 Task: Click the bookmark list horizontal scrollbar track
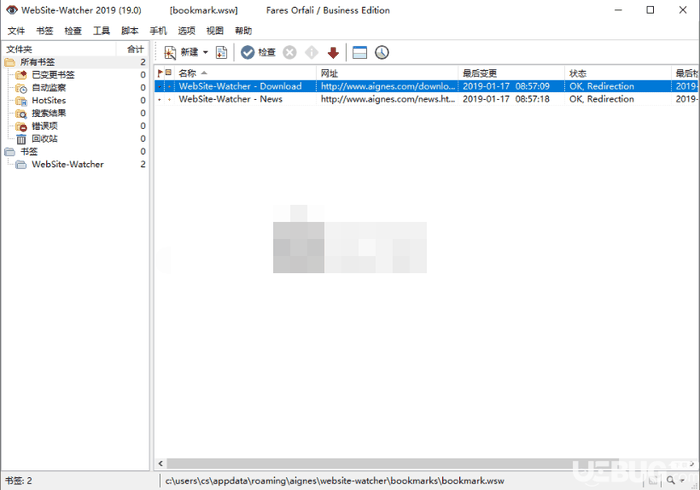click(426, 464)
